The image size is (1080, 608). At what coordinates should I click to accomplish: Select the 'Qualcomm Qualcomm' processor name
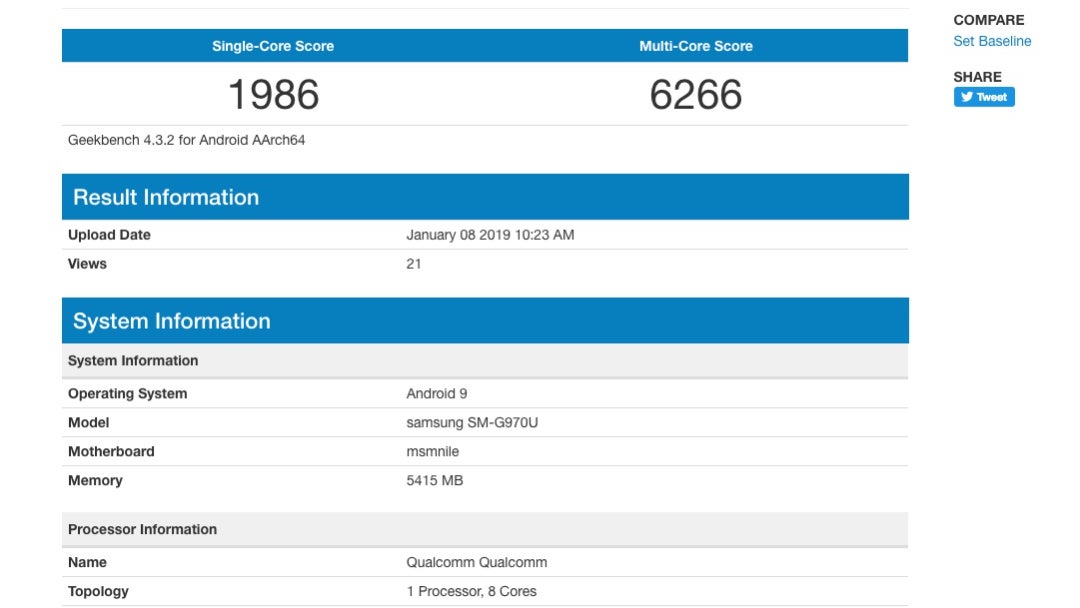pyautogui.click(x=477, y=563)
